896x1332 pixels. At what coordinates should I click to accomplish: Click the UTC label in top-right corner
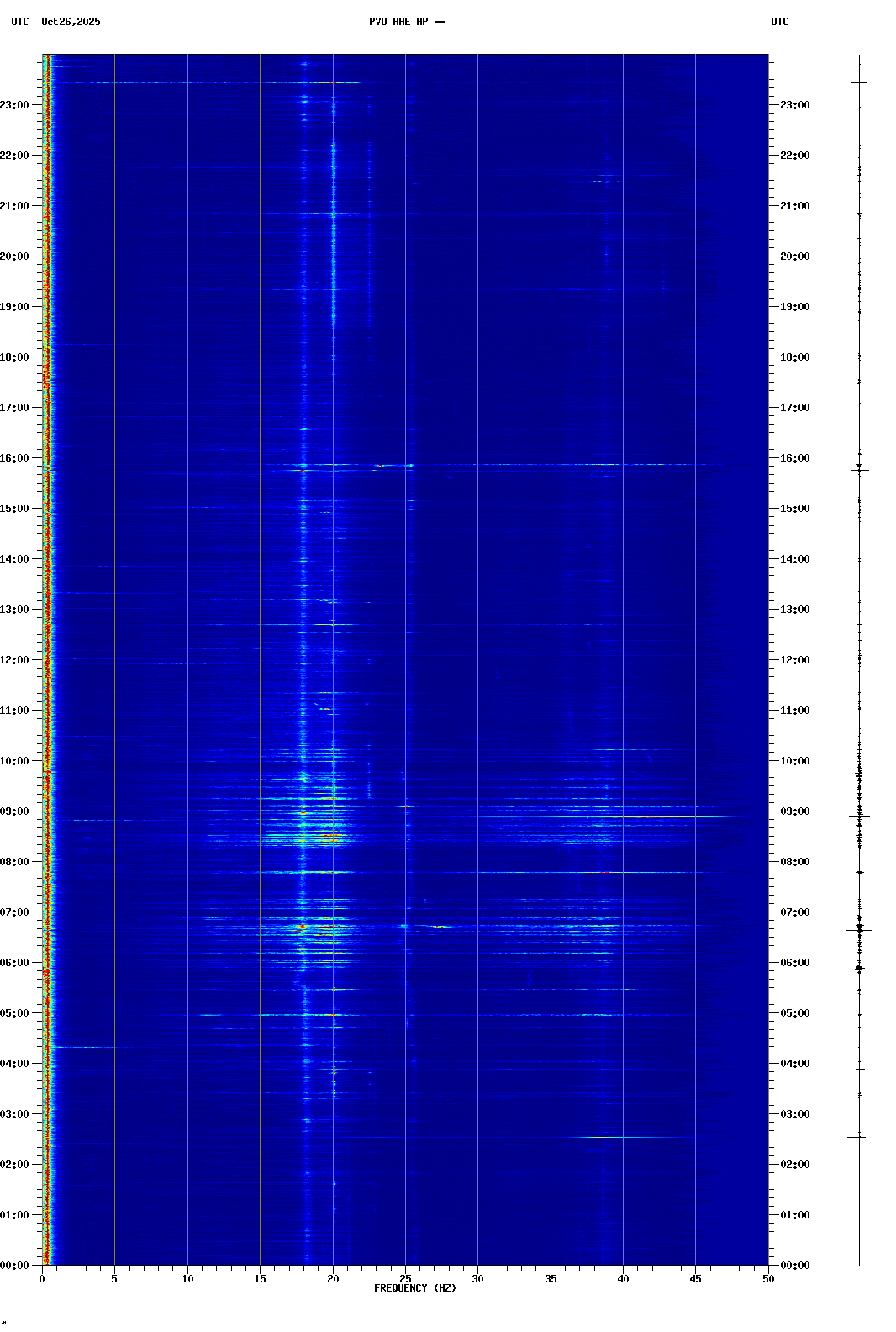click(779, 22)
